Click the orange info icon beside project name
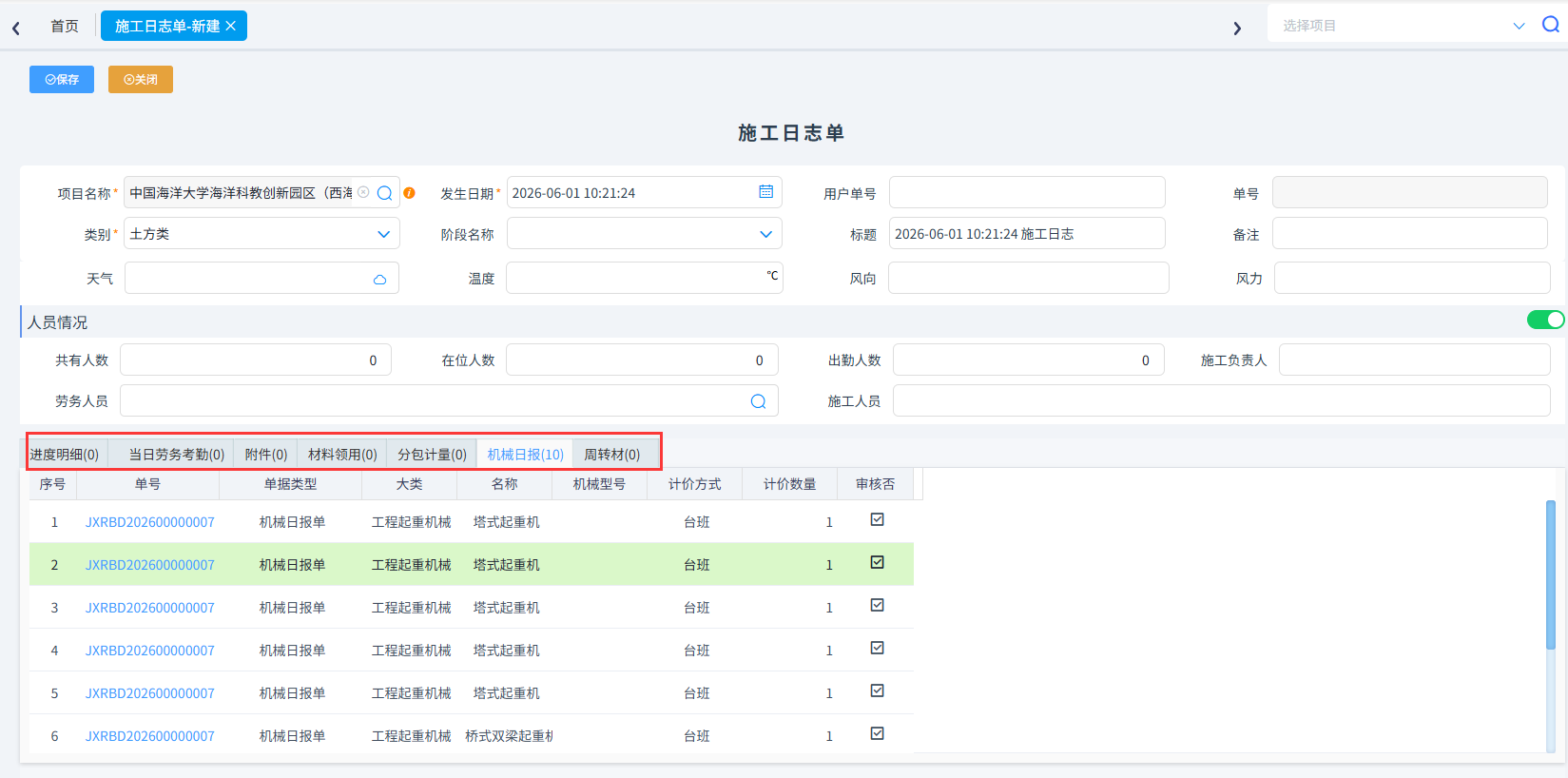The height and width of the screenshot is (778, 1568). pos(410,193)
